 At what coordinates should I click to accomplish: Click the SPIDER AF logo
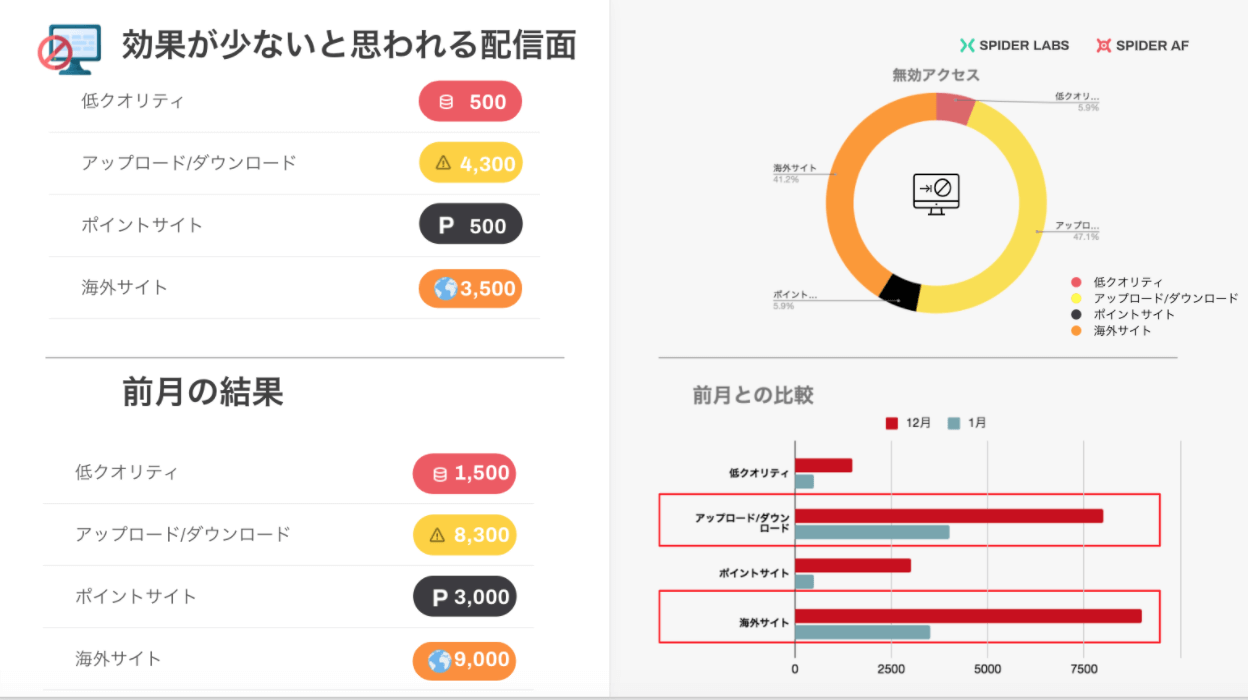[1142, 45]
